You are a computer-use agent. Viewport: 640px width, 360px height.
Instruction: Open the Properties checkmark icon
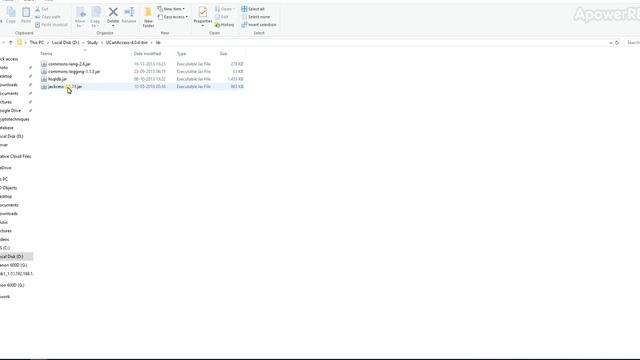pyautogui.click(x=203, y=12)
